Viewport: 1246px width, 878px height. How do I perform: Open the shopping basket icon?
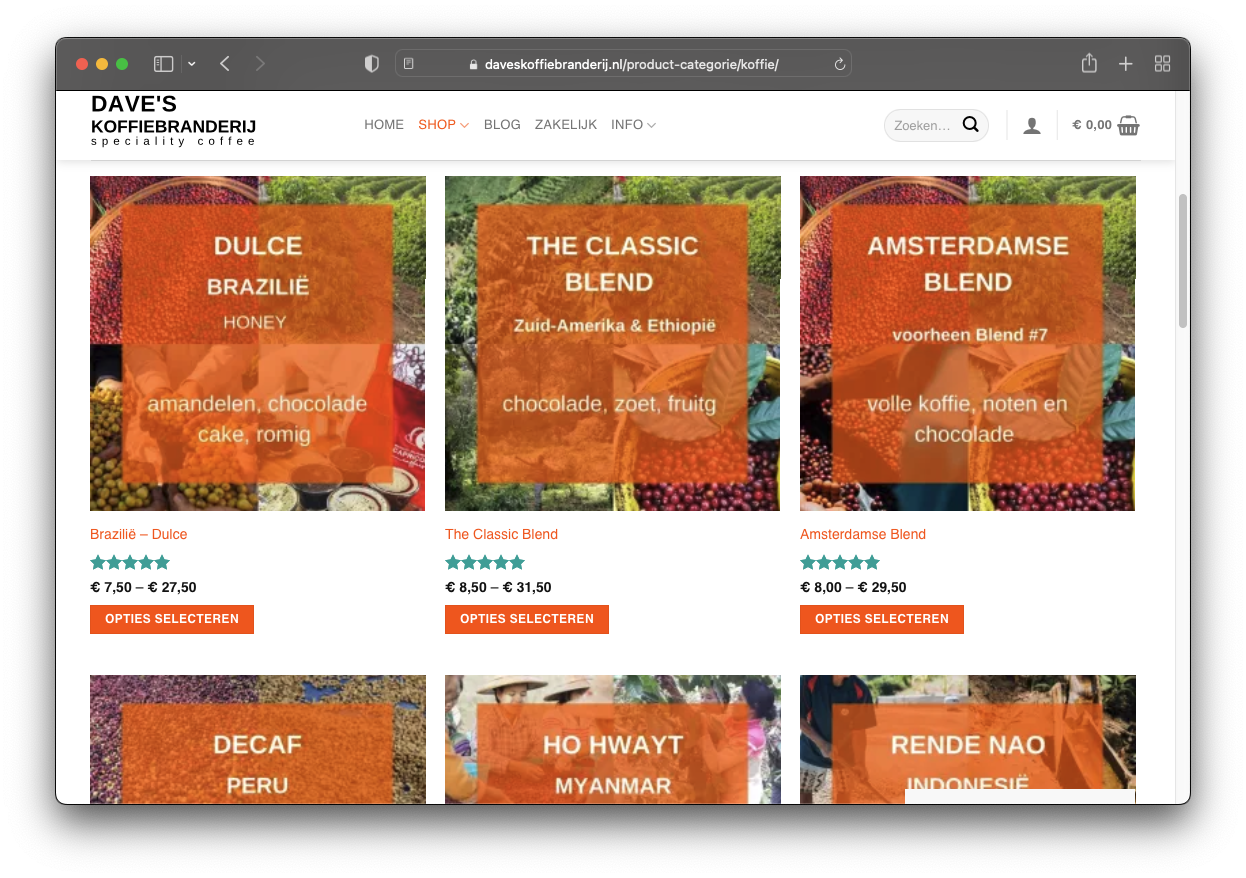tap(1129, 126)
